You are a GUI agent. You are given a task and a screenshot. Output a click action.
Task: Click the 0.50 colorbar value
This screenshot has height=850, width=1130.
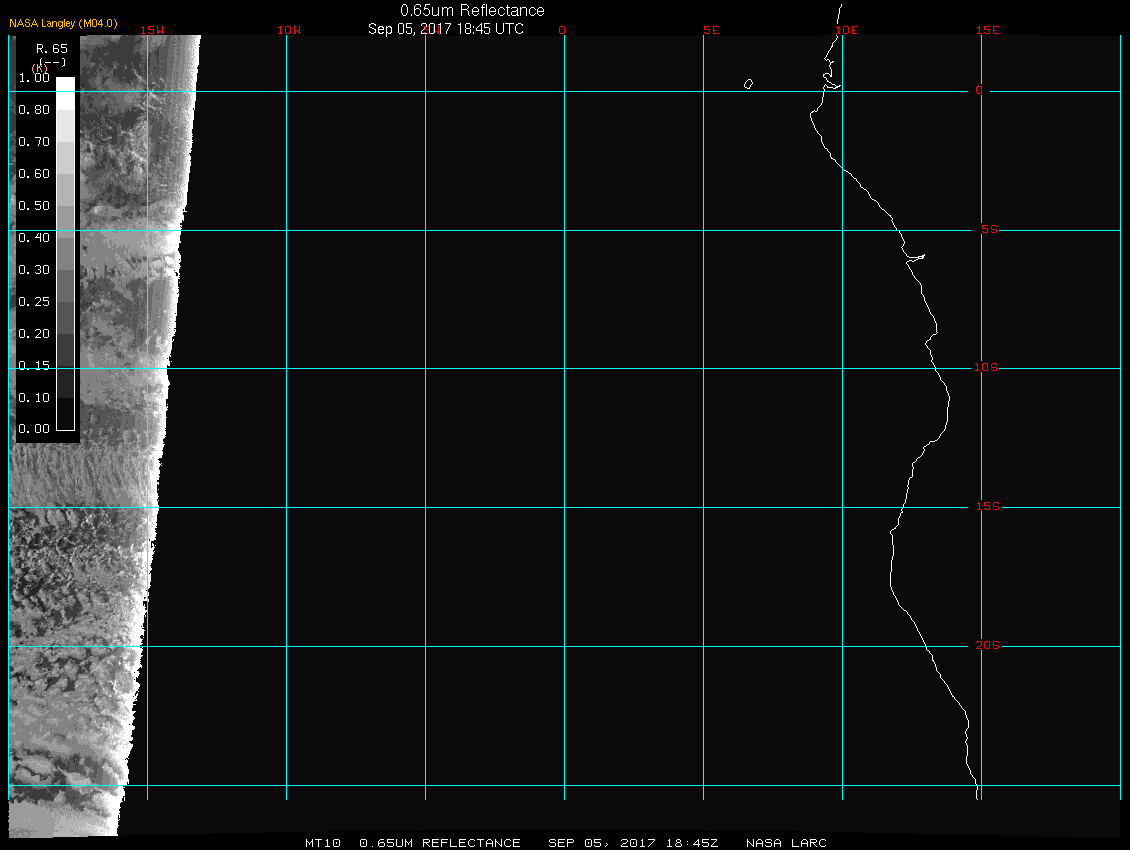pos(34,205)
